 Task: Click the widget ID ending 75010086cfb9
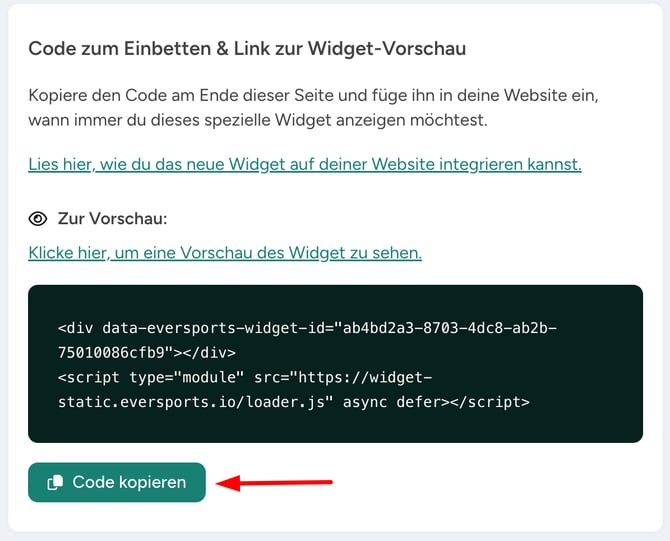coord(120,352)
